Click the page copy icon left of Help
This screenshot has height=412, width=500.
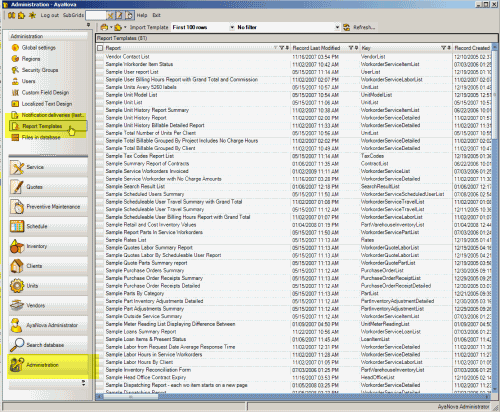130,15
